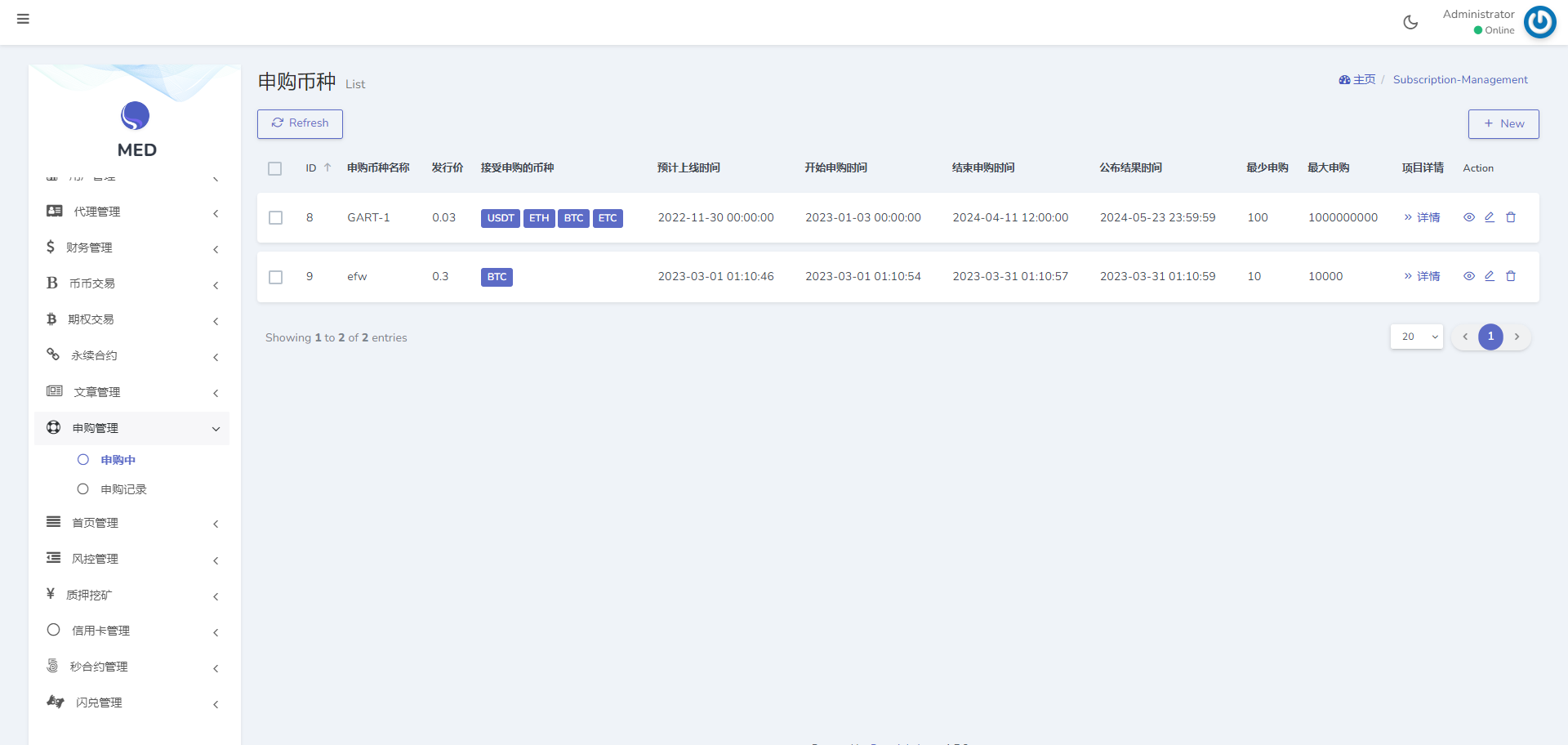Click edit pencil icon for GART-1 row

(1490, 217)
